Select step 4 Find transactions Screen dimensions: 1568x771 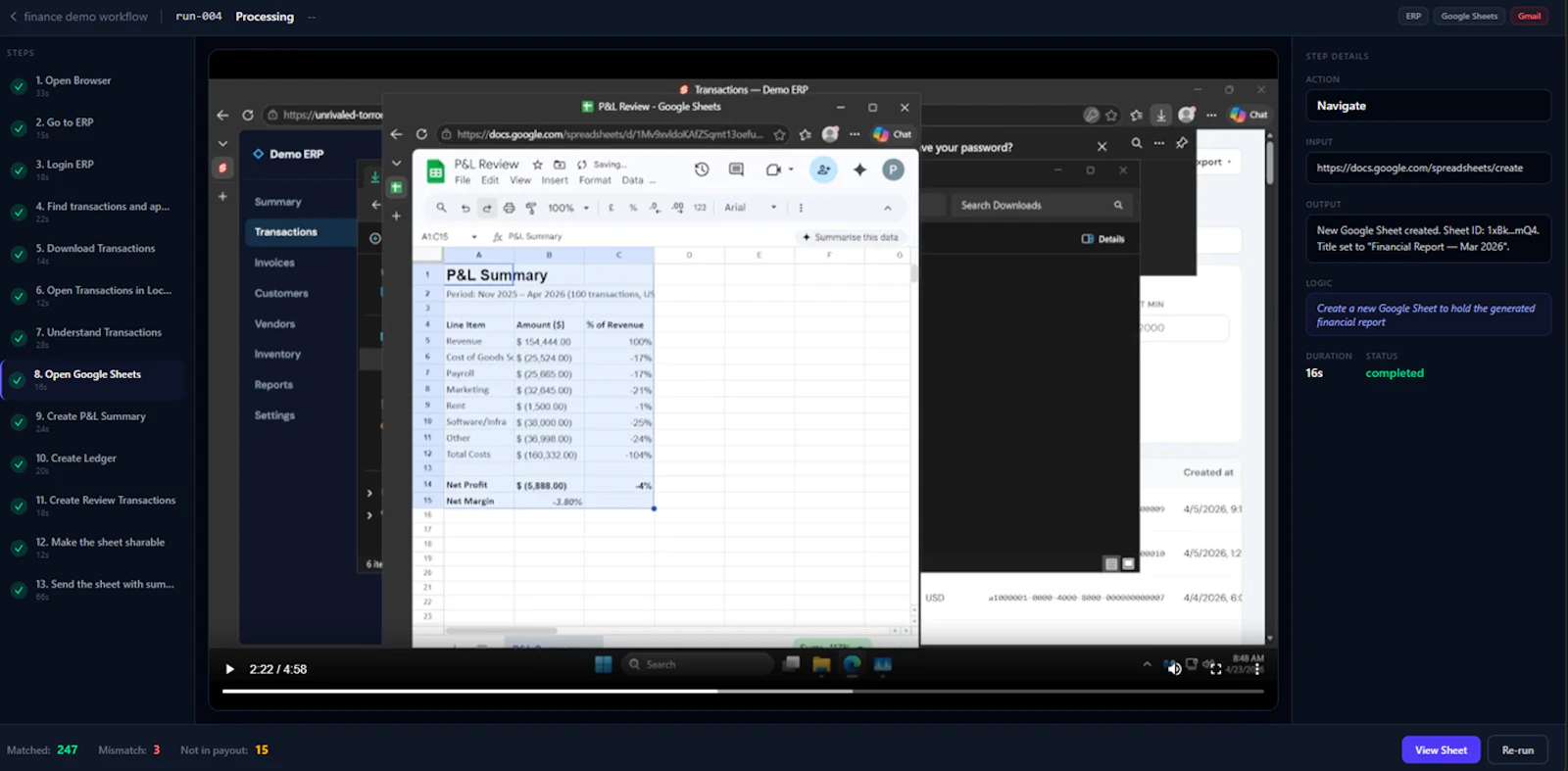coord(93,212)
